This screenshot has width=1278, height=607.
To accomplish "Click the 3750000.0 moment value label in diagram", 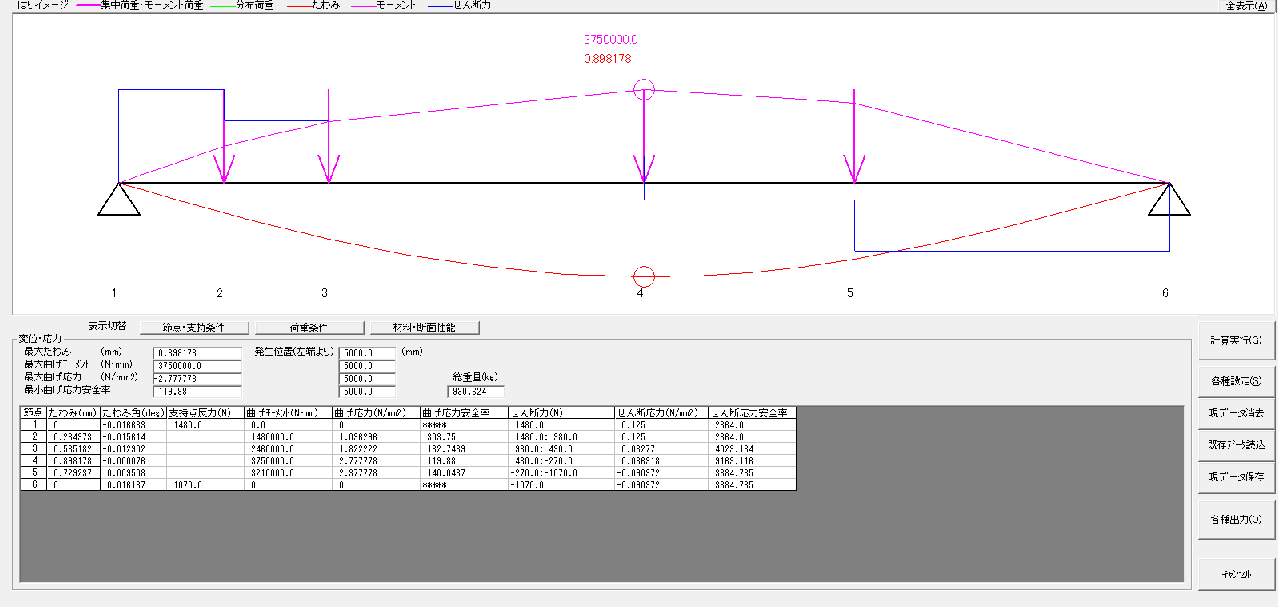I will [611, 40].
